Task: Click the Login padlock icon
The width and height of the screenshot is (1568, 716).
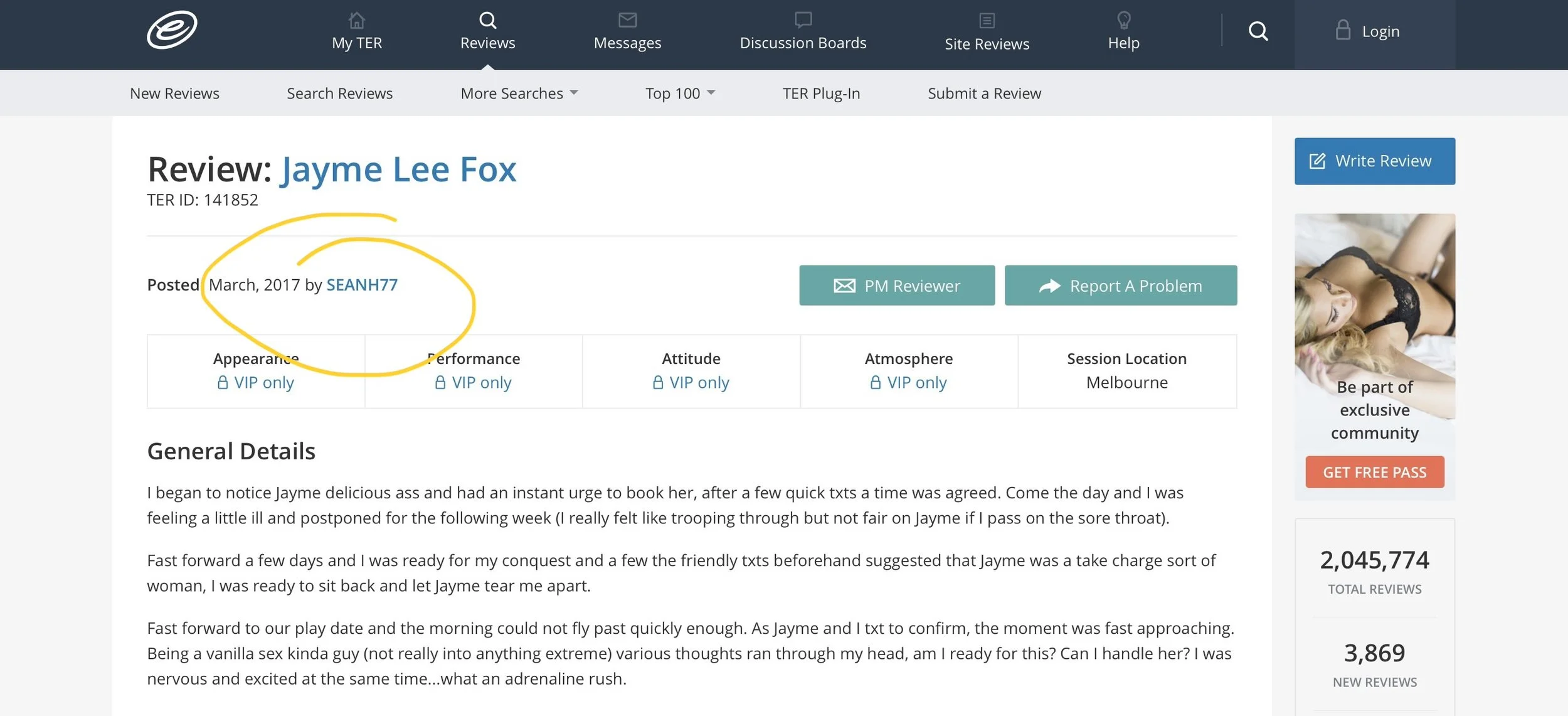Action: pos(1342,30)
